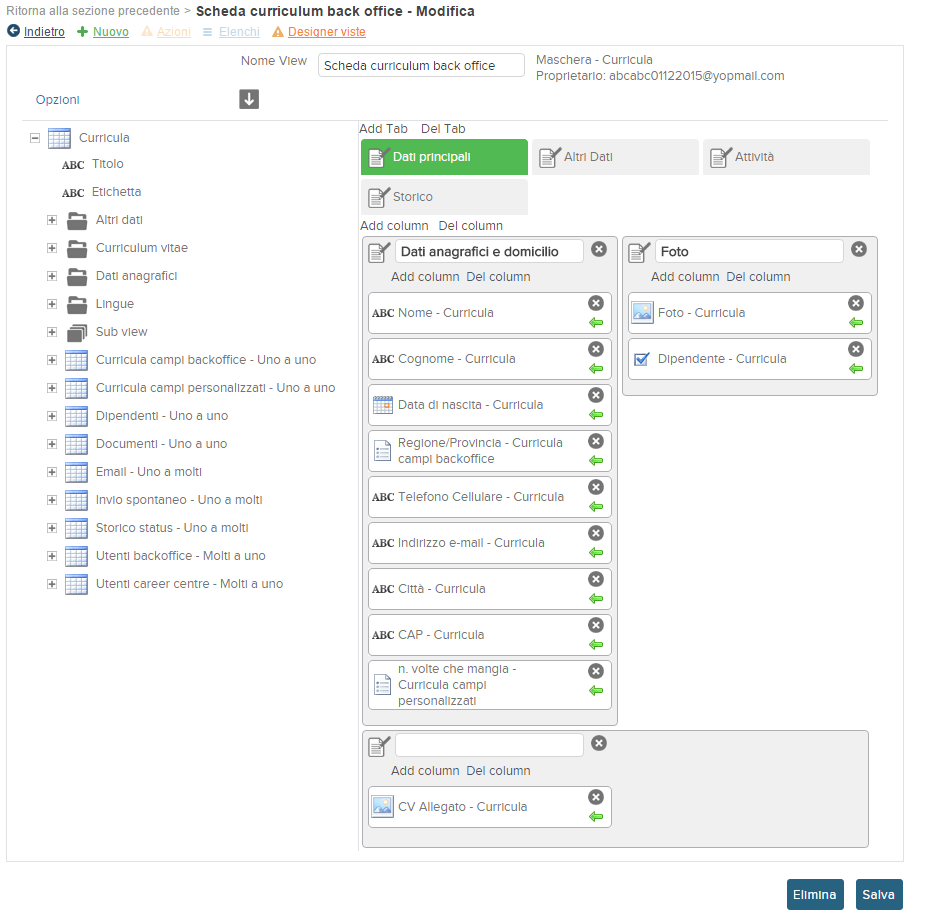
Task: Remove Data di nascita field
Action: [x=595, y=396]
